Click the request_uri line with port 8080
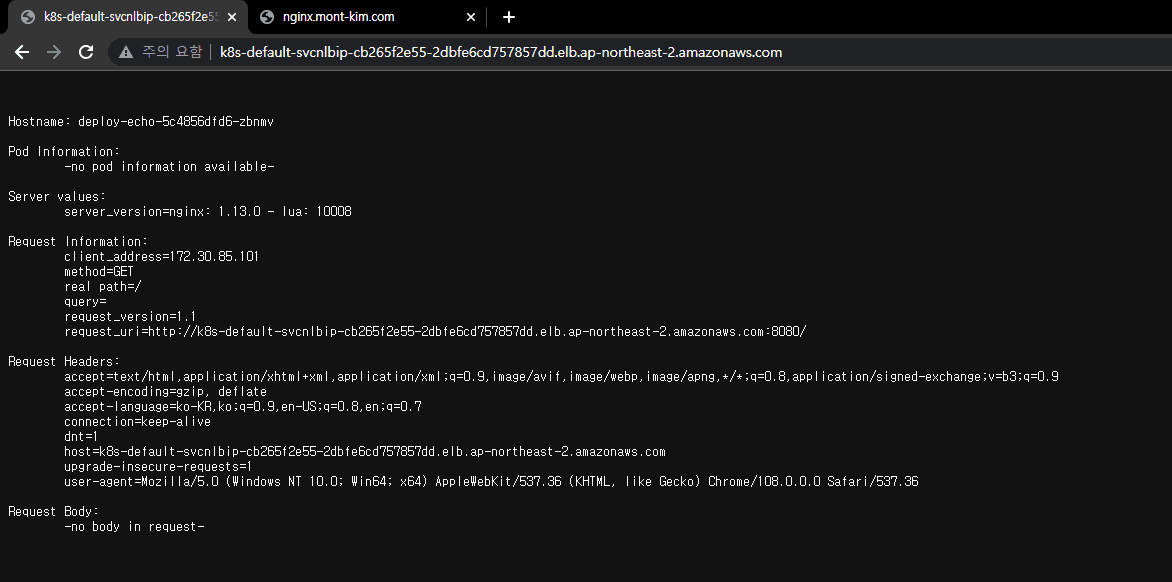Screen dimensions: 1172x582 (x=435, y=332)
